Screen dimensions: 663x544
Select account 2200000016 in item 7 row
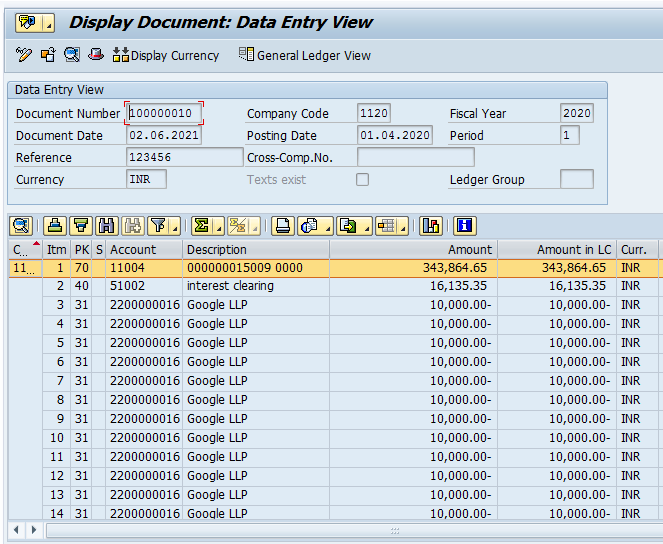[144, 381]
